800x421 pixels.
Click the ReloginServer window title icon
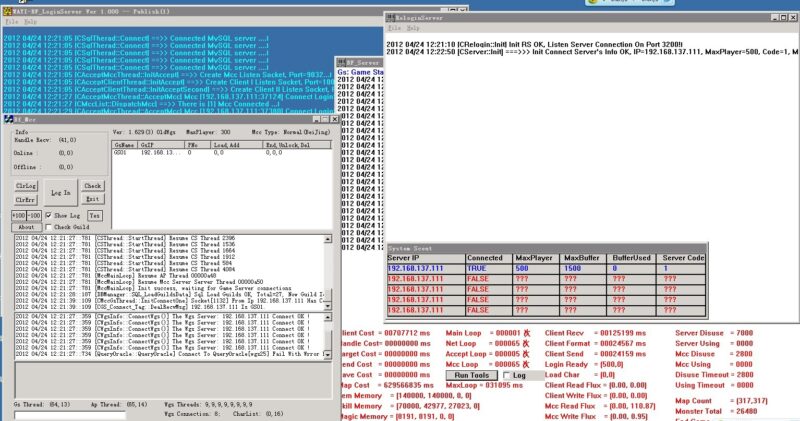(x=392, y=16)
